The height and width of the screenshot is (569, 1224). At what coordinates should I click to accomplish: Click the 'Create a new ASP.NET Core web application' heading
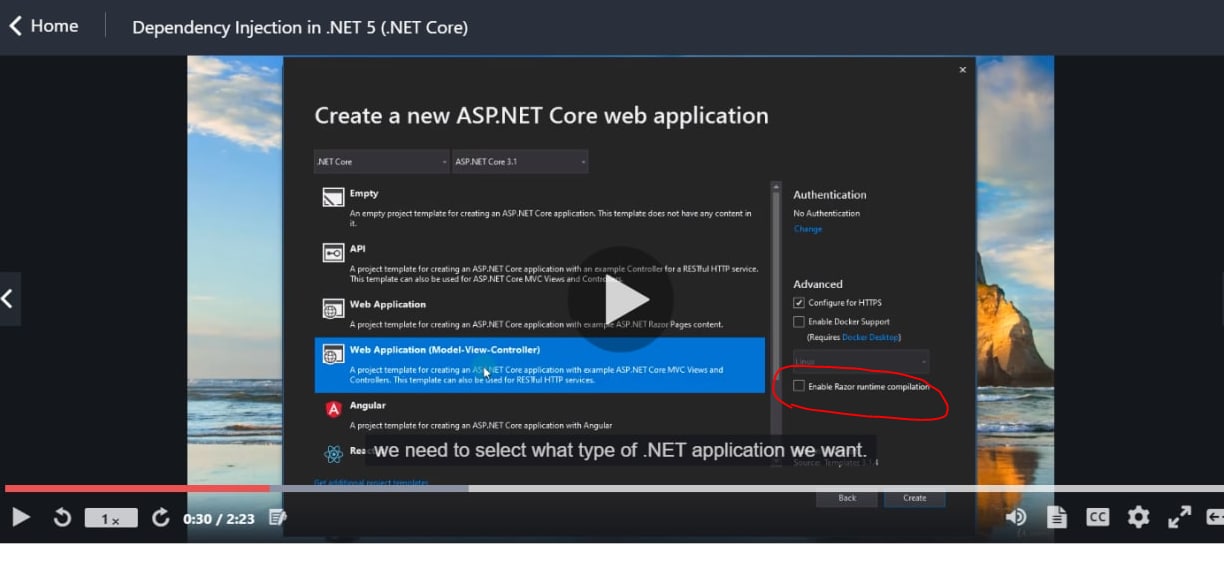[542, 116]
